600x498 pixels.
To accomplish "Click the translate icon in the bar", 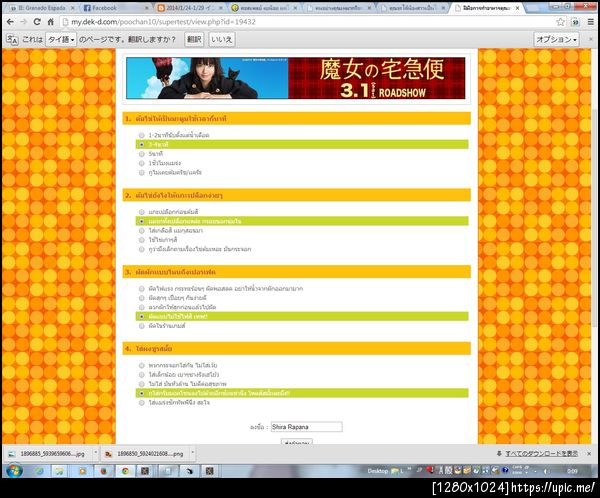I will pos(12,39).
